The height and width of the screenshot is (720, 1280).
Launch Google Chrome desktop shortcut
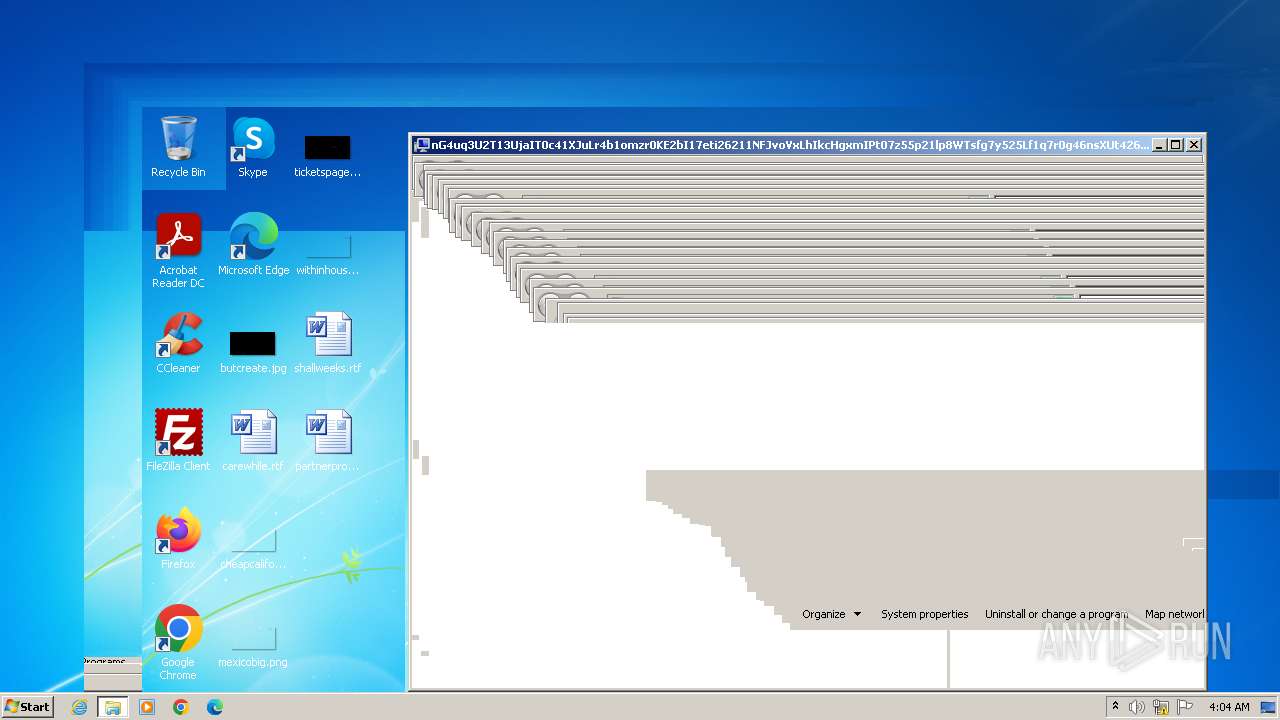pyautogui.click(x=178, y=643)
